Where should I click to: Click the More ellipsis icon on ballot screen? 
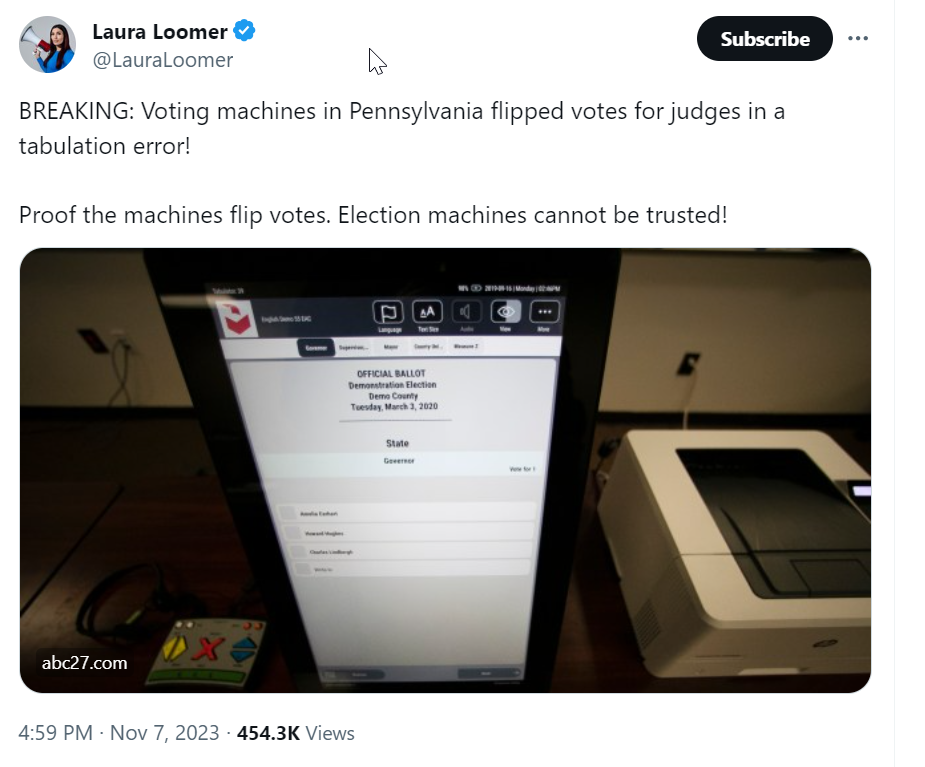pyautogui.click(x=544, y=312)
